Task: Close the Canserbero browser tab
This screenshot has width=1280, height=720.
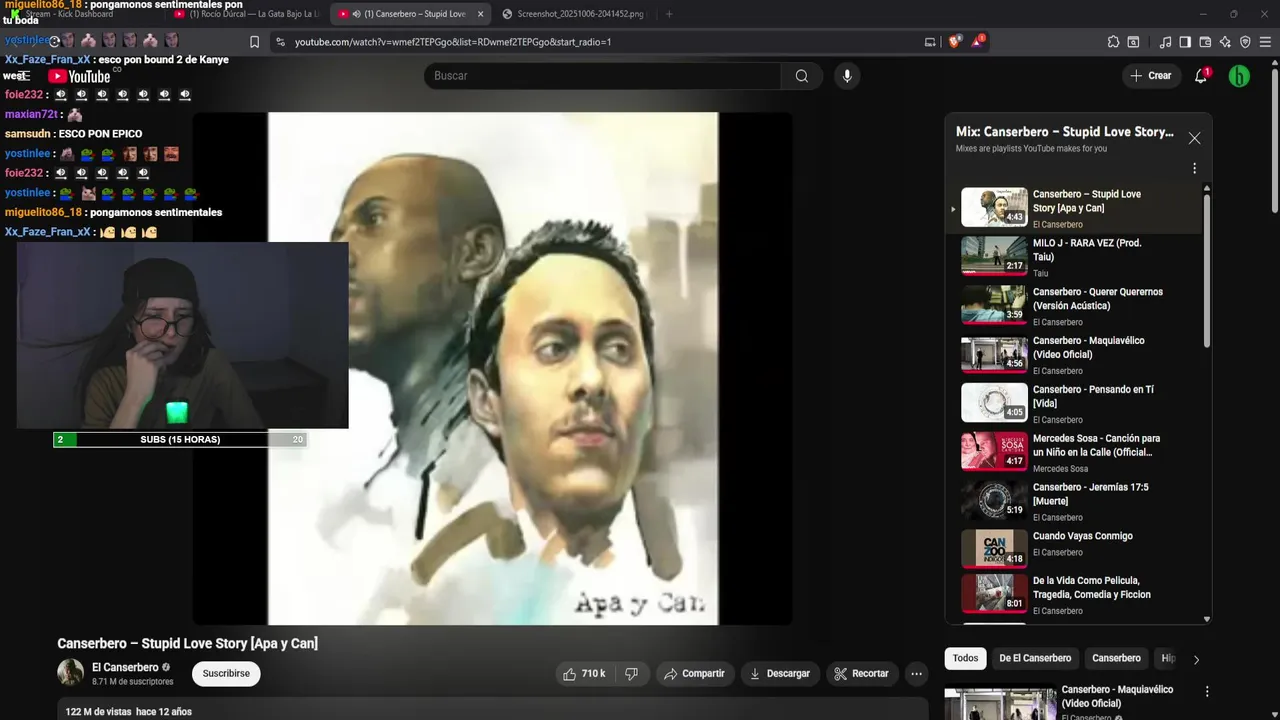Action: click(480, 14)
